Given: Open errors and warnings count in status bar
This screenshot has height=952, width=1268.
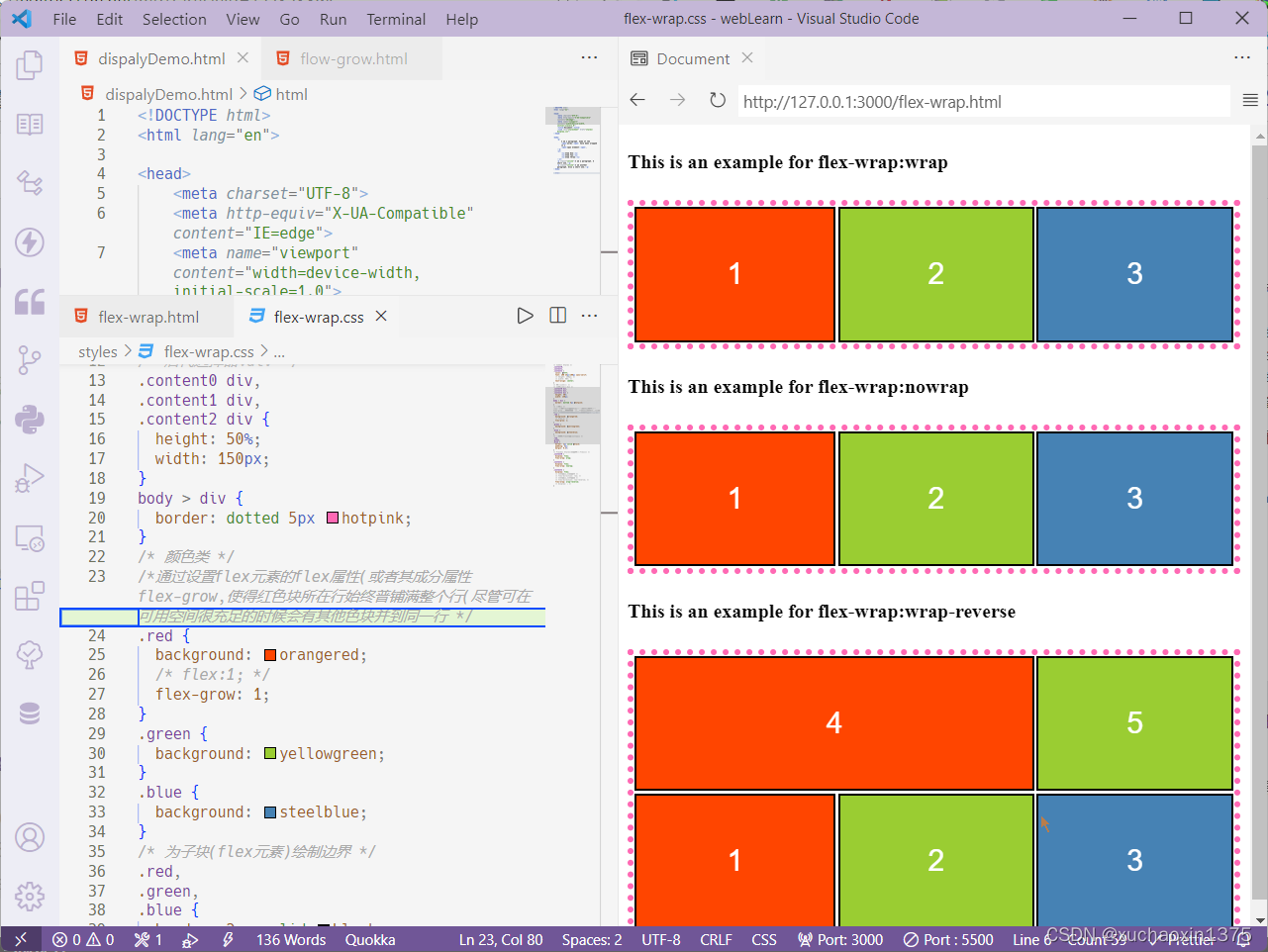Looking at the screenshot, I should [x=83, y=939].
